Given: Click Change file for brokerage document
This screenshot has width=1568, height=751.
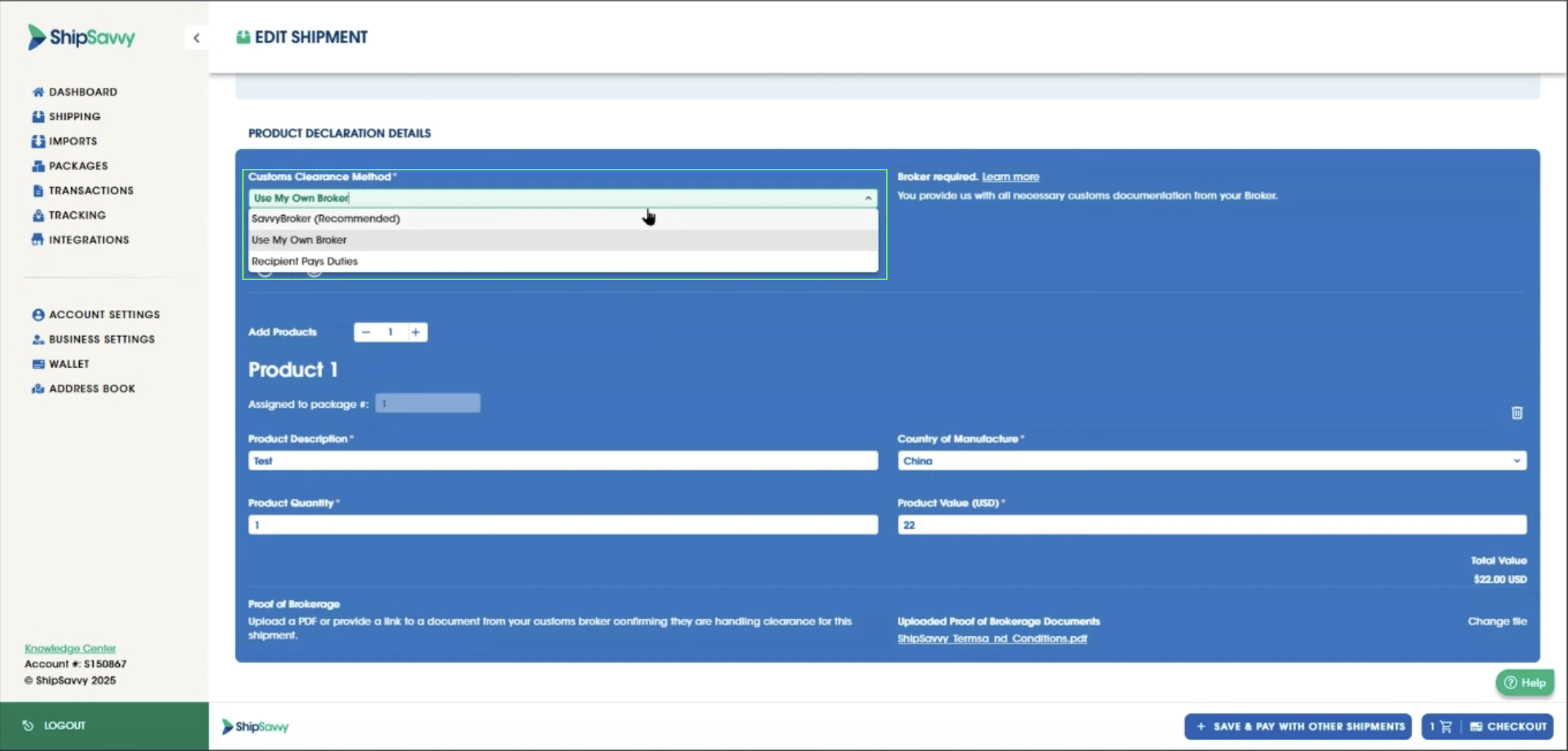Looking at the screenshot, I should pyautogui.click(x=1497, y=622).
